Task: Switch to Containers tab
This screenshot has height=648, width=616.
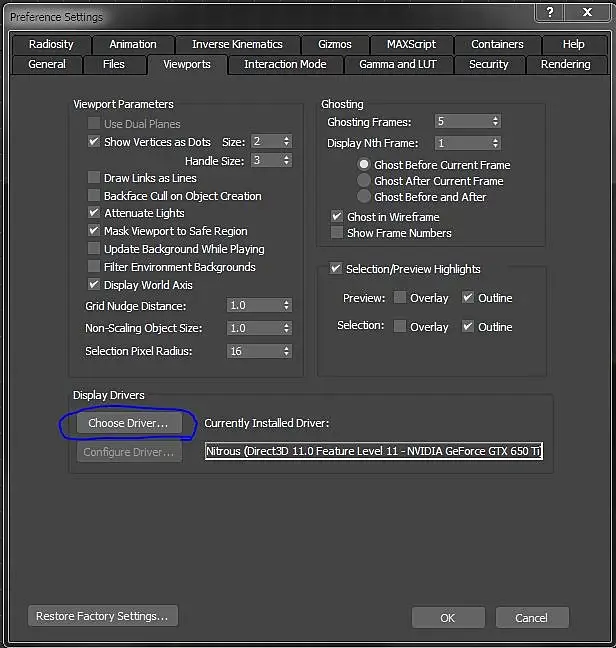Action: point(497,44)
